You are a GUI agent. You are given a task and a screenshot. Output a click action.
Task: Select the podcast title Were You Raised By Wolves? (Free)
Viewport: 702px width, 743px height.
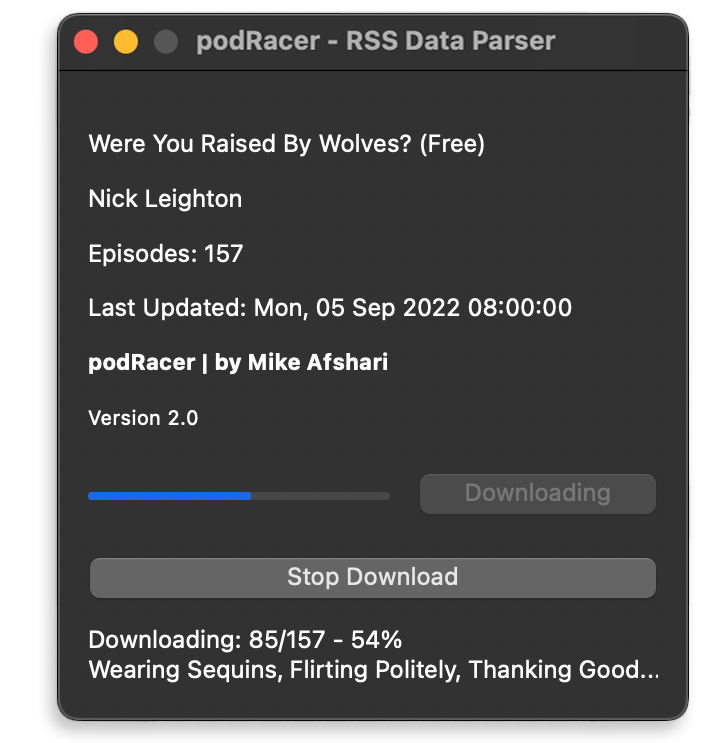(286, 144)
